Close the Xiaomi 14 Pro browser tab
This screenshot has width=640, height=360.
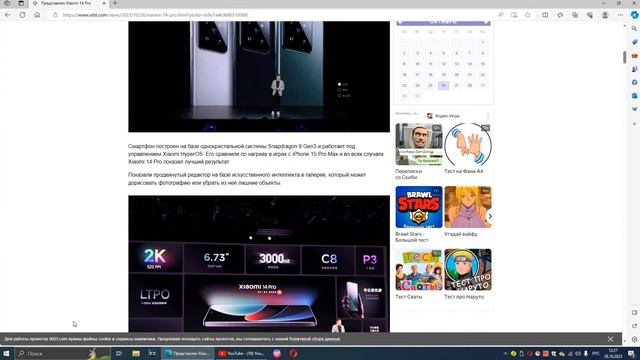pos(104,3)
